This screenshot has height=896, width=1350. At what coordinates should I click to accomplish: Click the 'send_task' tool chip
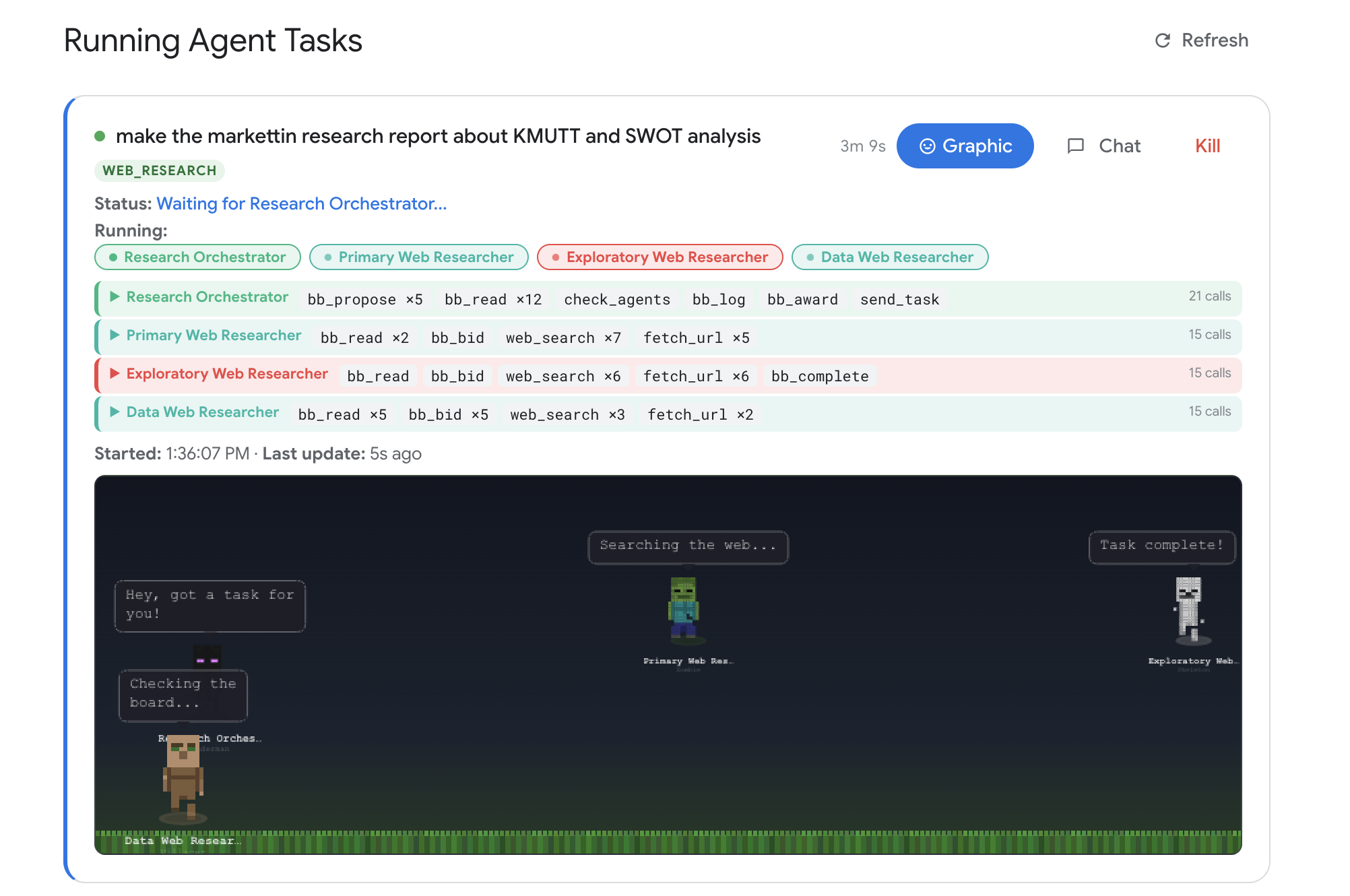click(899, 299)
